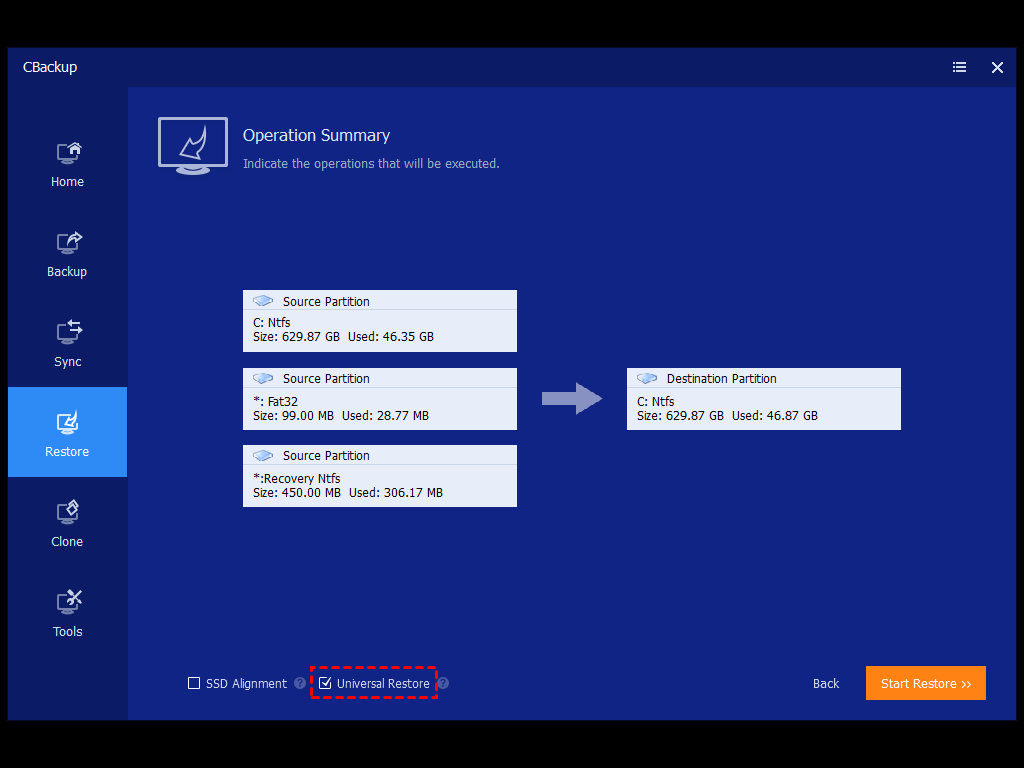
Task: Open the Home section in sidebar
Action: [x=67, y=165]
